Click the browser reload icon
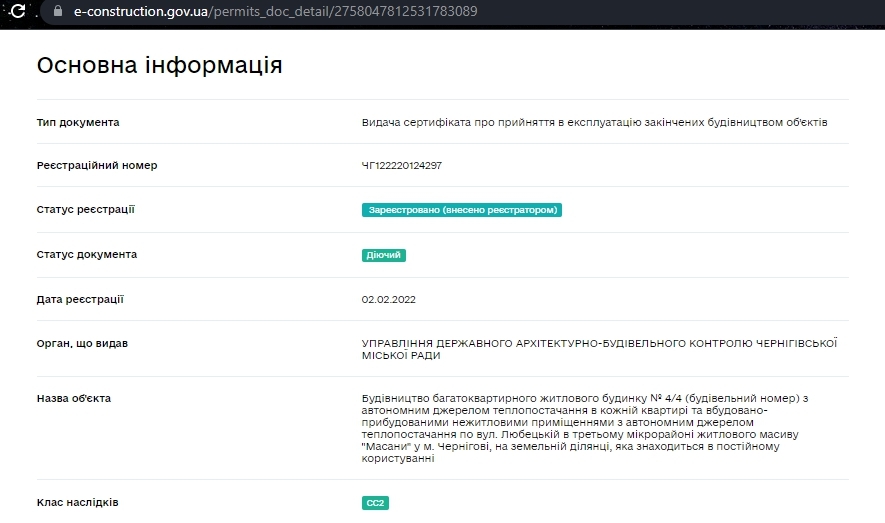 (17, 11)
